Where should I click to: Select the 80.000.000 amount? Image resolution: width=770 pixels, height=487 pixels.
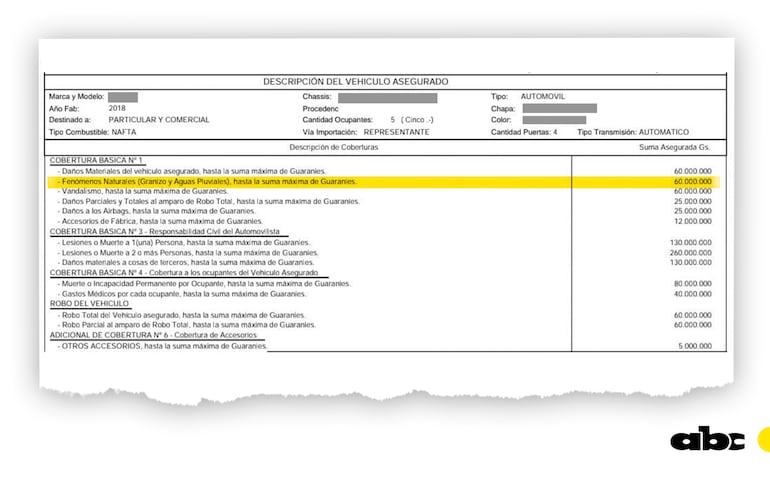[692, 284]
